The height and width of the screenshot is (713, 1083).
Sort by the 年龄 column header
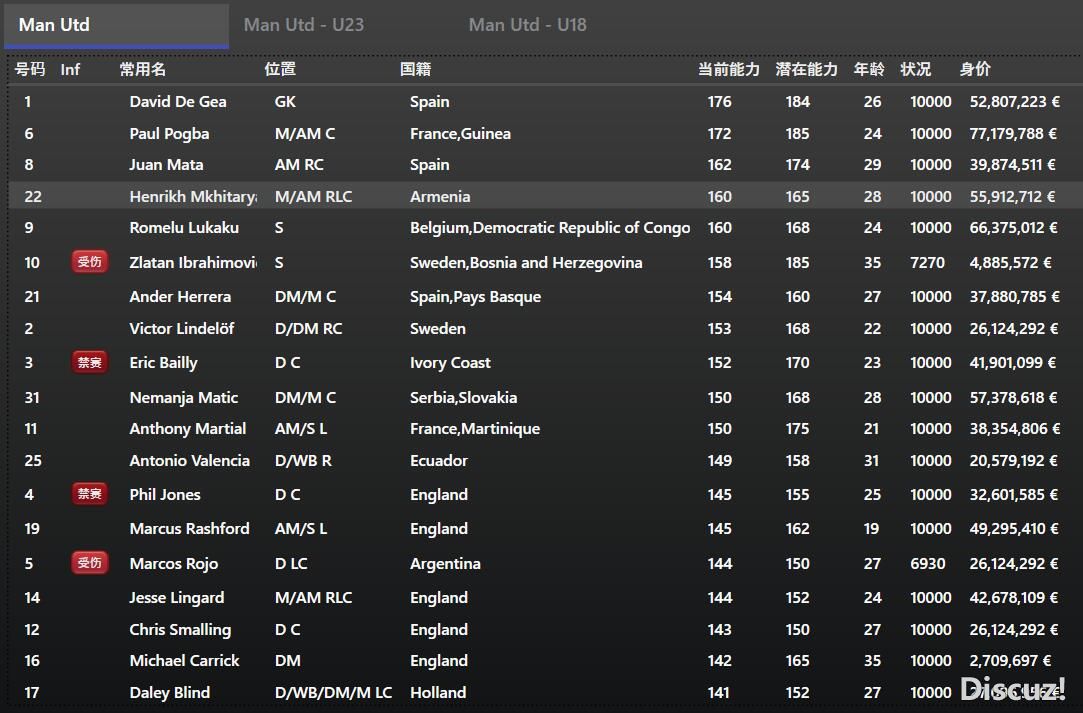coord(869,69)
